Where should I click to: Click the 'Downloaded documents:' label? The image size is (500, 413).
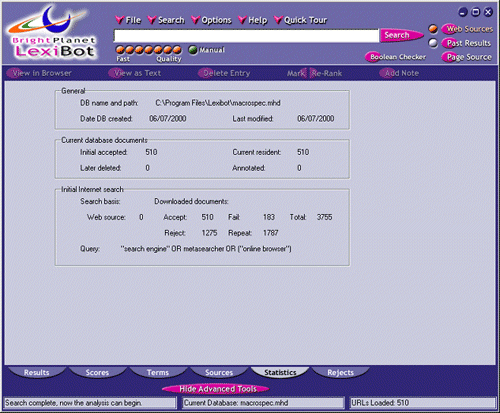click(191, 201)
